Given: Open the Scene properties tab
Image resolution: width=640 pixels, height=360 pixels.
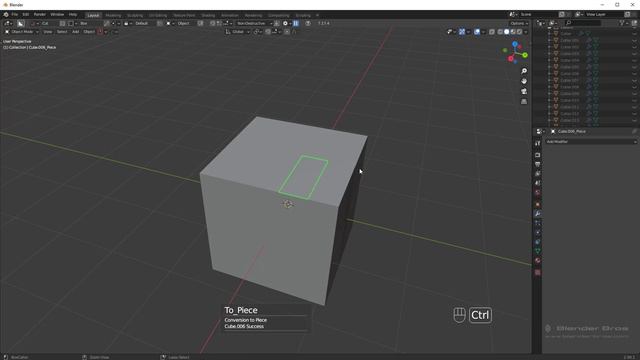Looking at the screenshot, I should (x=538, y=183).
